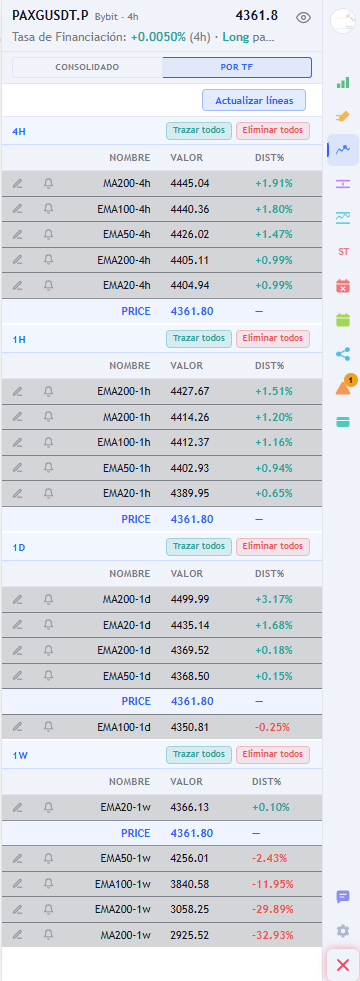Image resolution: width=360 pixels, height=981 pixels.
Task: Click Trazar todos for the 4H section
Action: click(199, 131)
